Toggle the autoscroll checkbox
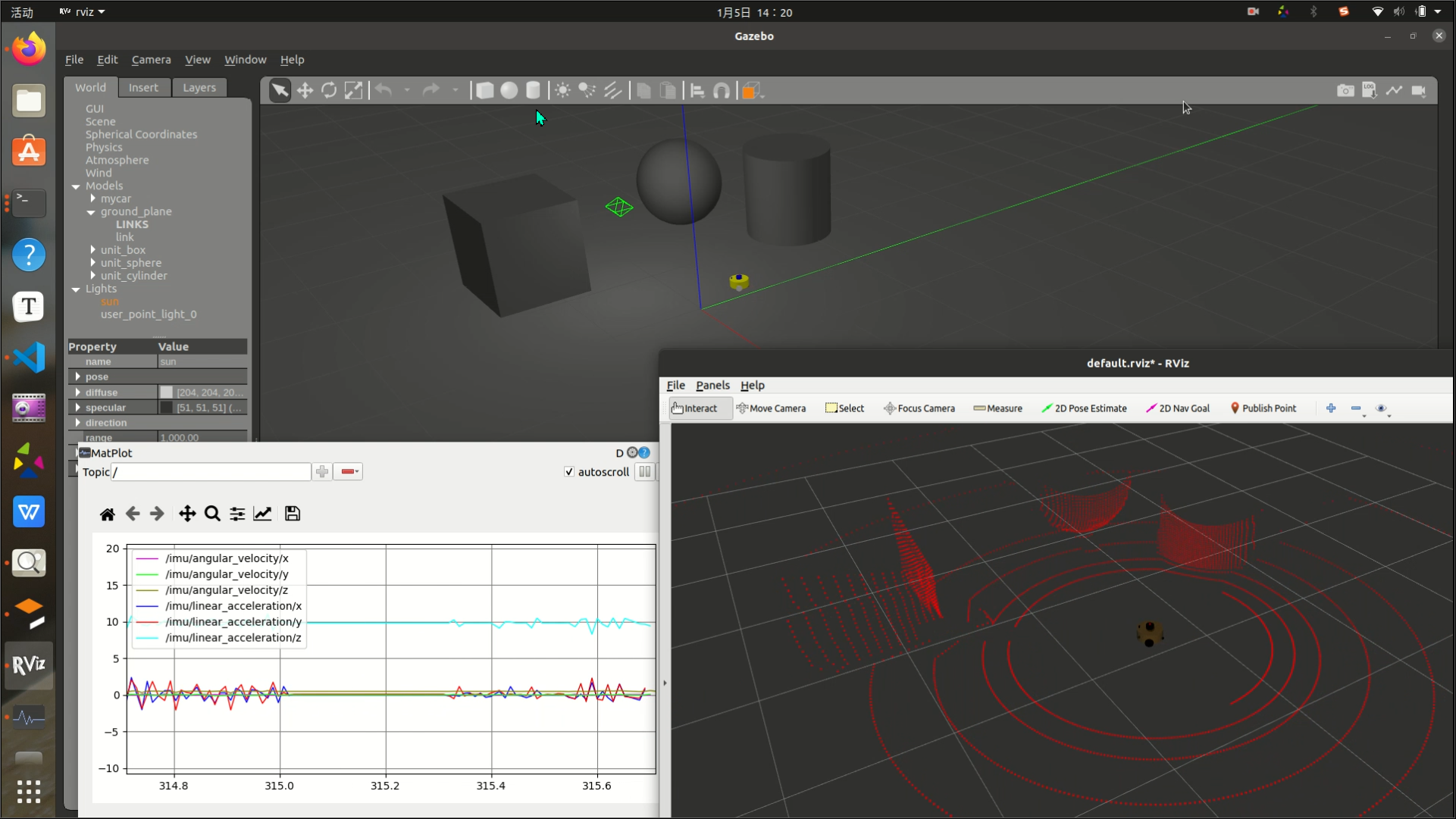Screen dimensions: 1456x819 [569, 471]
